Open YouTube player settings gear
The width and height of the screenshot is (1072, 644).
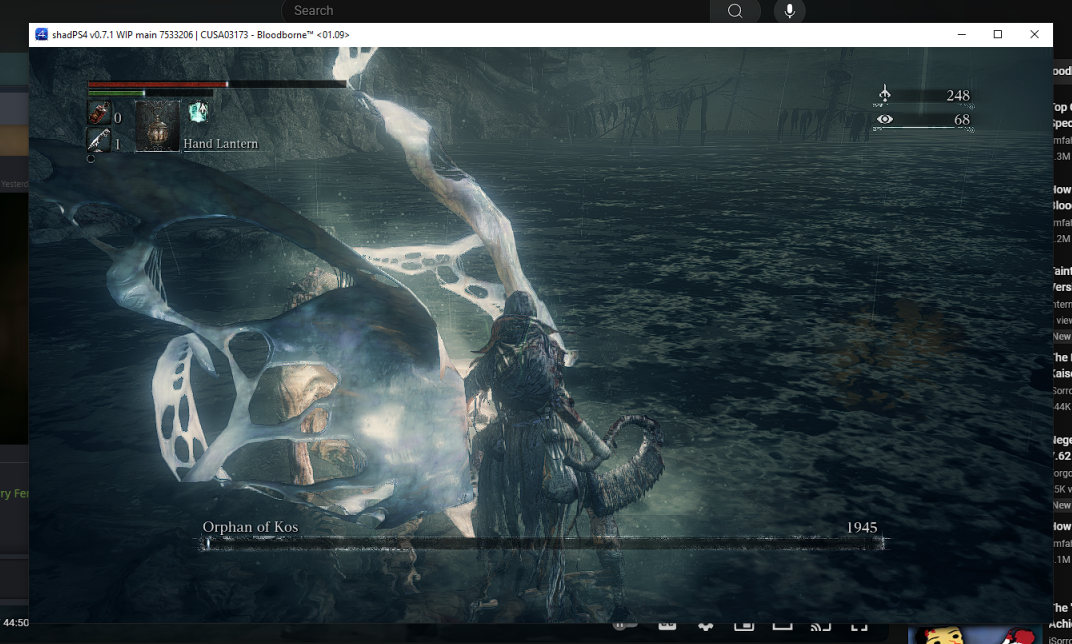pos(706,626)
